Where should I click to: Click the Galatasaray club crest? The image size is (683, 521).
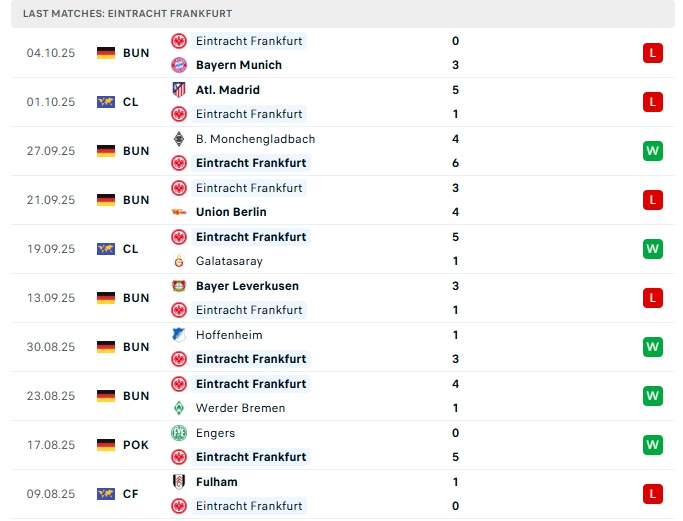(179, 261)
